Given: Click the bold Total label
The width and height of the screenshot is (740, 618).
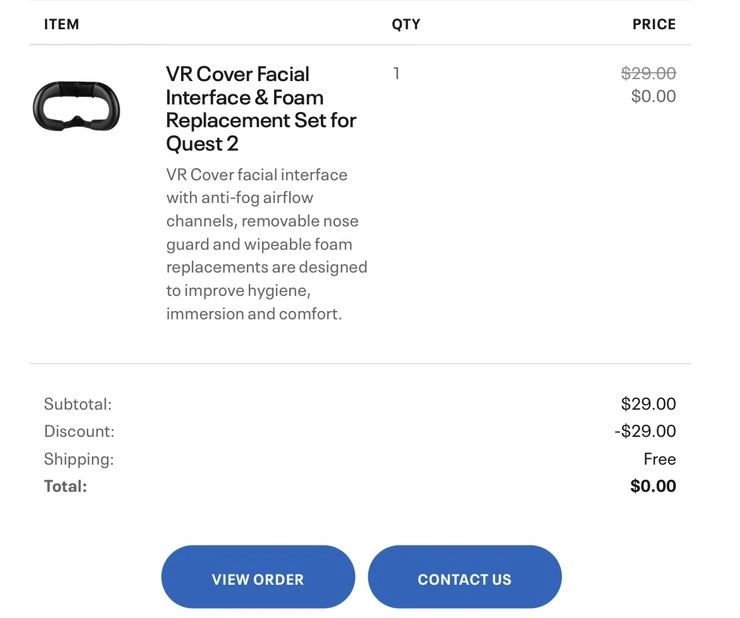Looking at the screenshot, I should click(x=66, y=486).
